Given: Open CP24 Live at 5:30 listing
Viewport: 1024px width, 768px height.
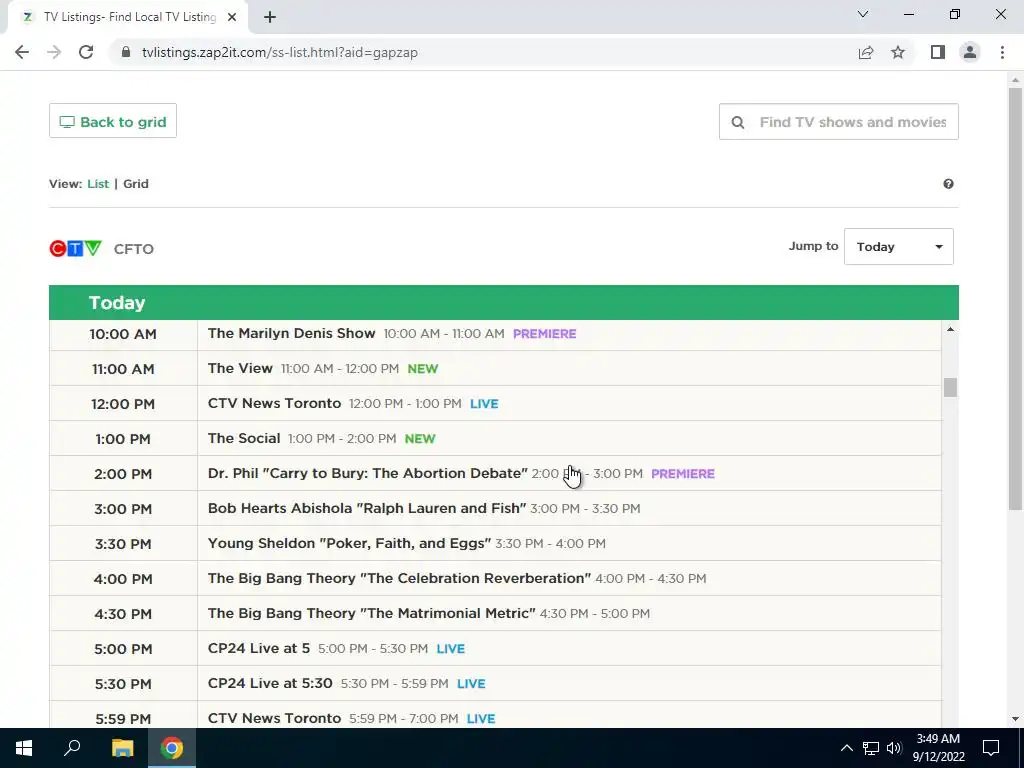Looking at the screenshot, I should (270, 684).
